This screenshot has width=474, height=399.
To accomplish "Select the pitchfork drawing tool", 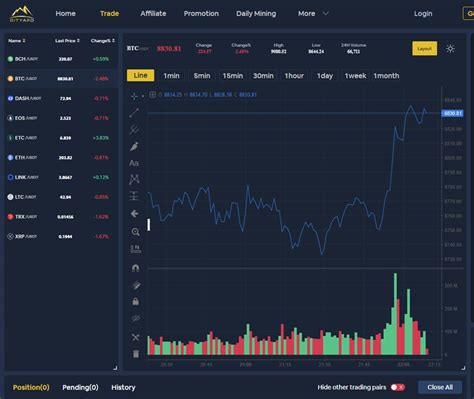I will pos(134,129).
